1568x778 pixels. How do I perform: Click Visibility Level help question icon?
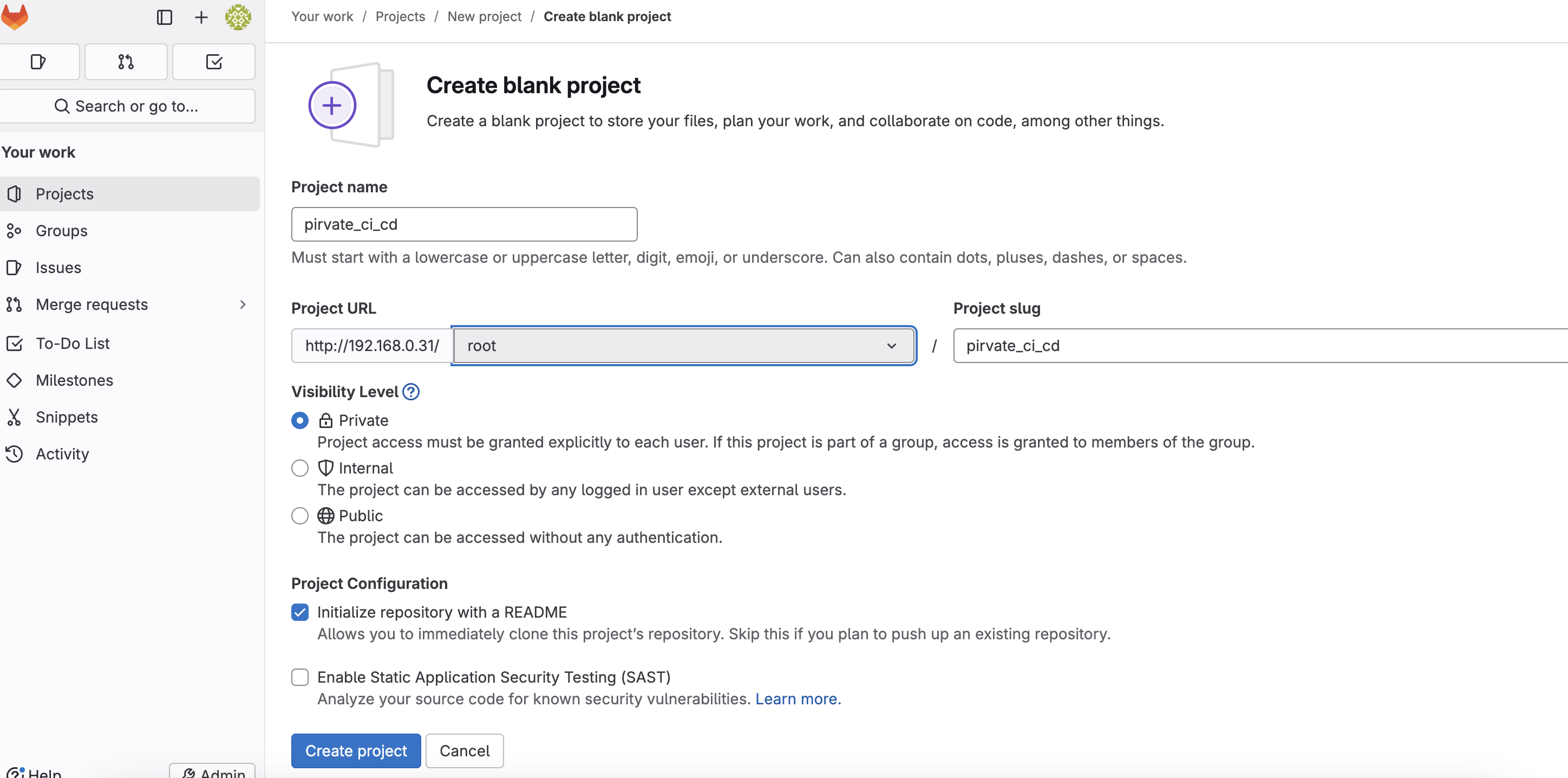(411, 392)
